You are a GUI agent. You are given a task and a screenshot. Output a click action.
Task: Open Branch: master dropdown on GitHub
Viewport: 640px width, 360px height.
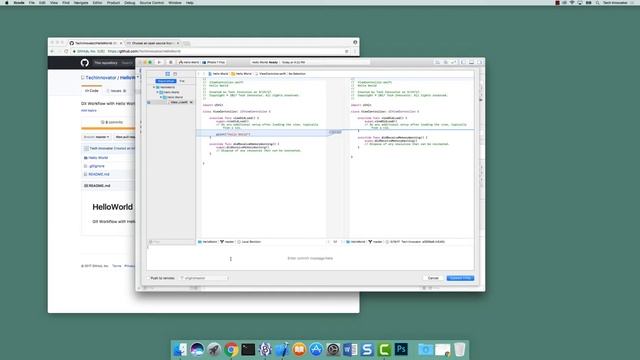point(96,137)
